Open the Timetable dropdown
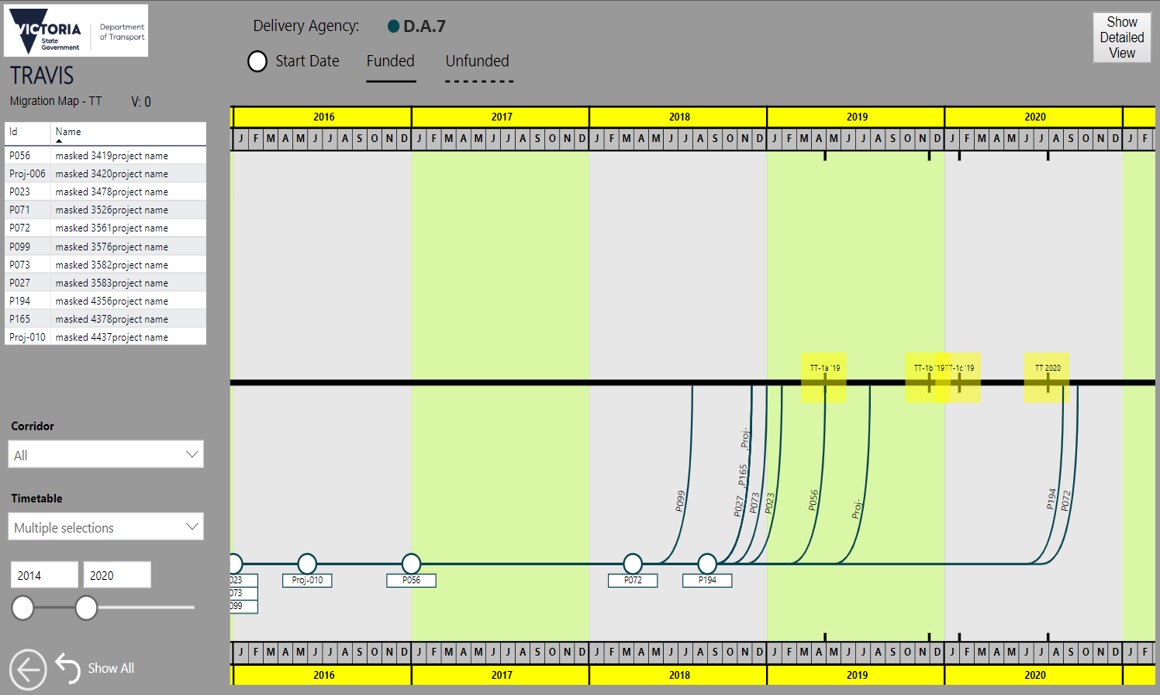This screenshot has width=1160, height=695. tap(106, 527)
